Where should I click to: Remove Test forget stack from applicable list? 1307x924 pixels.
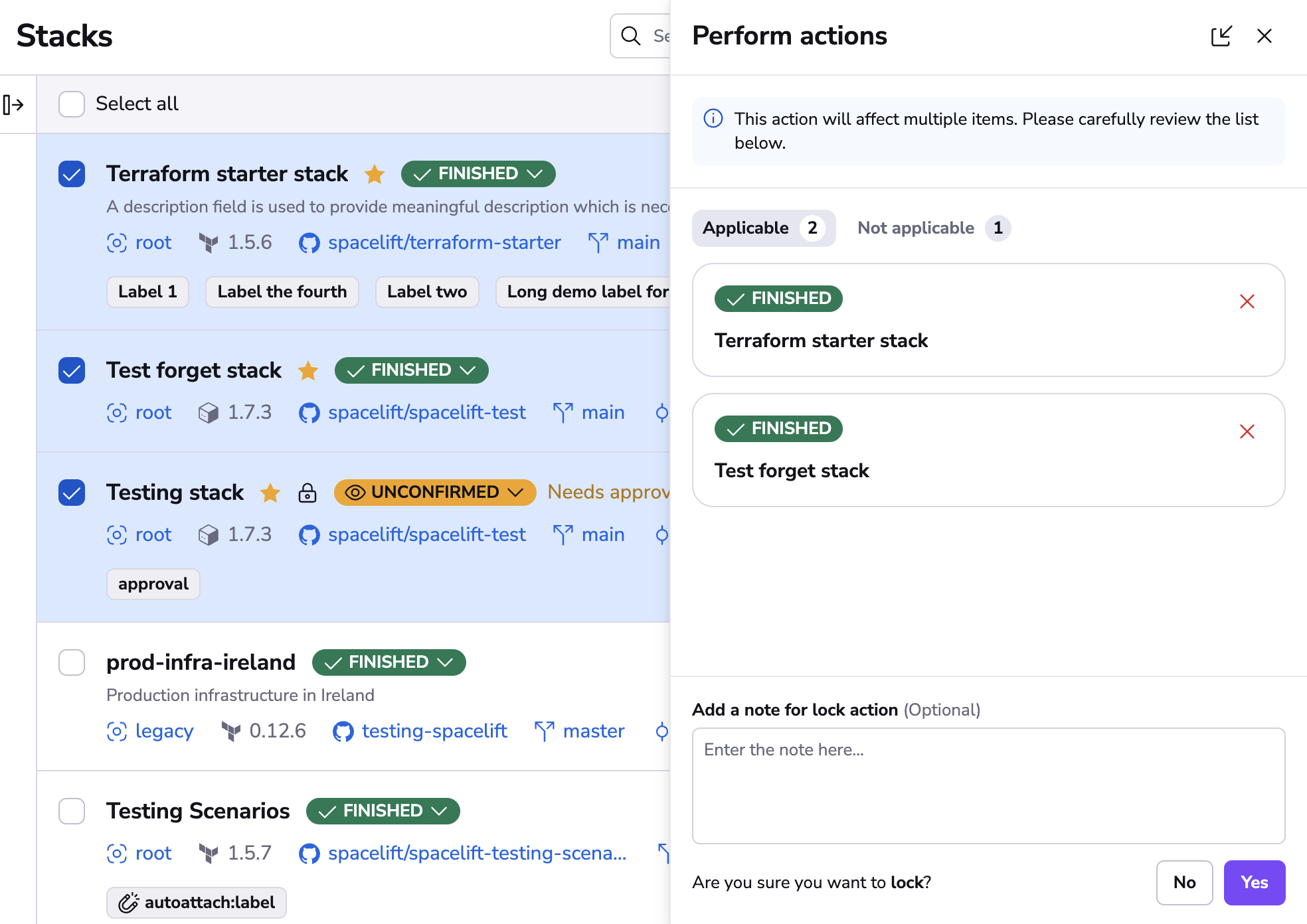1247,431
